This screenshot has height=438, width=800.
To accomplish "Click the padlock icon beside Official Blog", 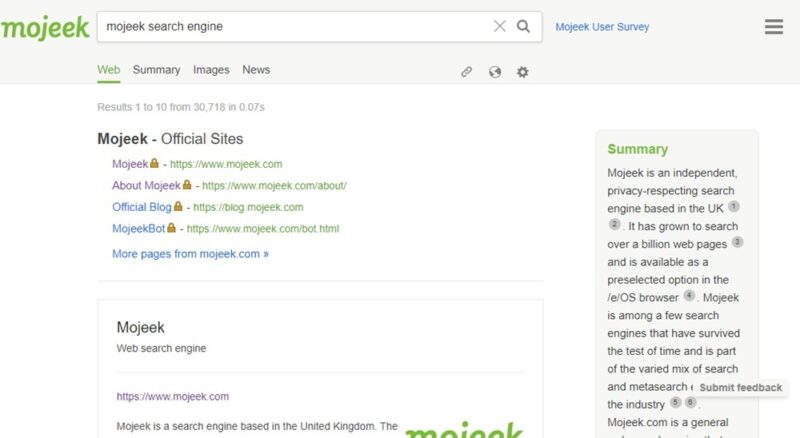I will [178, 206].
